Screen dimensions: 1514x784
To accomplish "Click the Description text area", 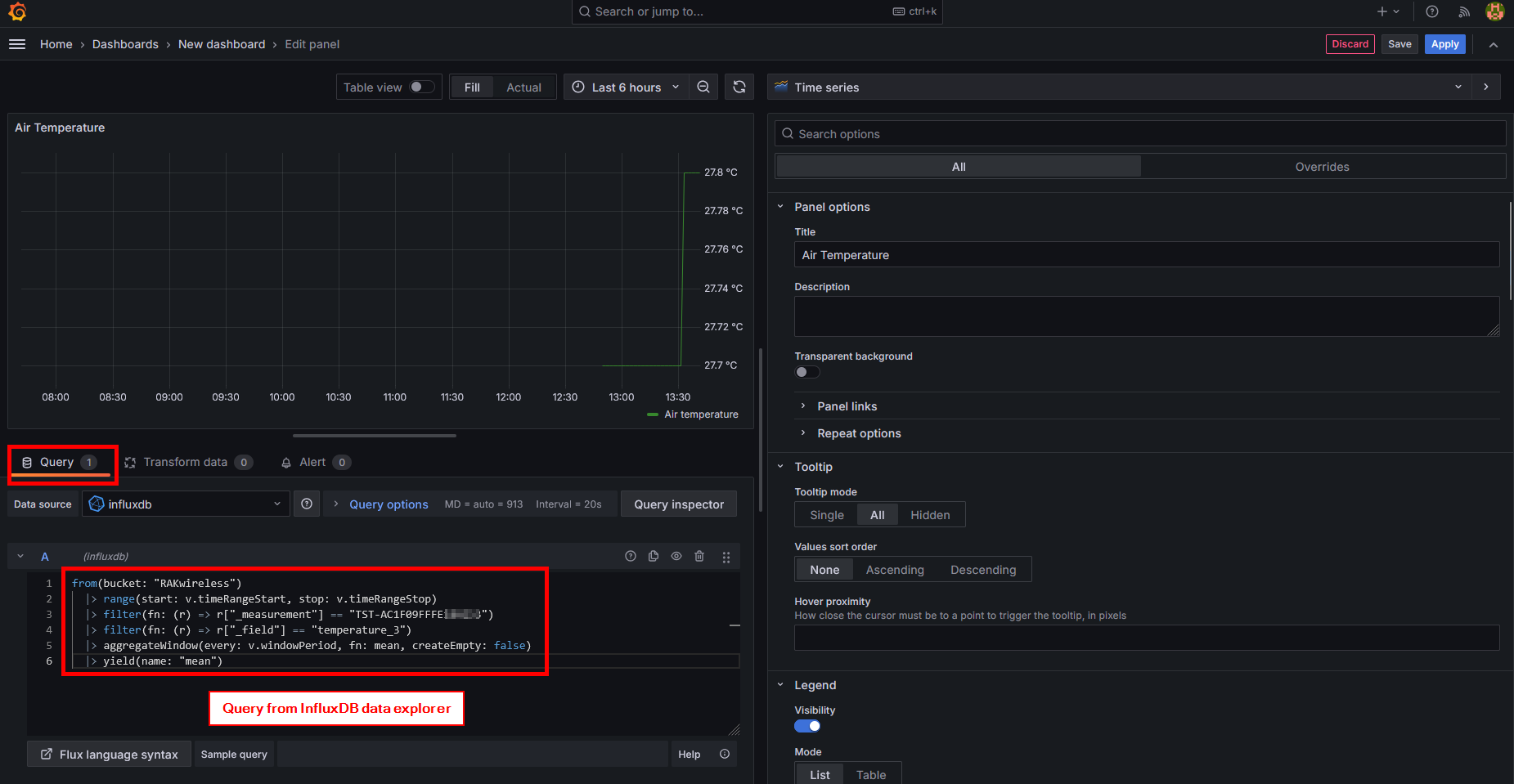I will 1147,316.
